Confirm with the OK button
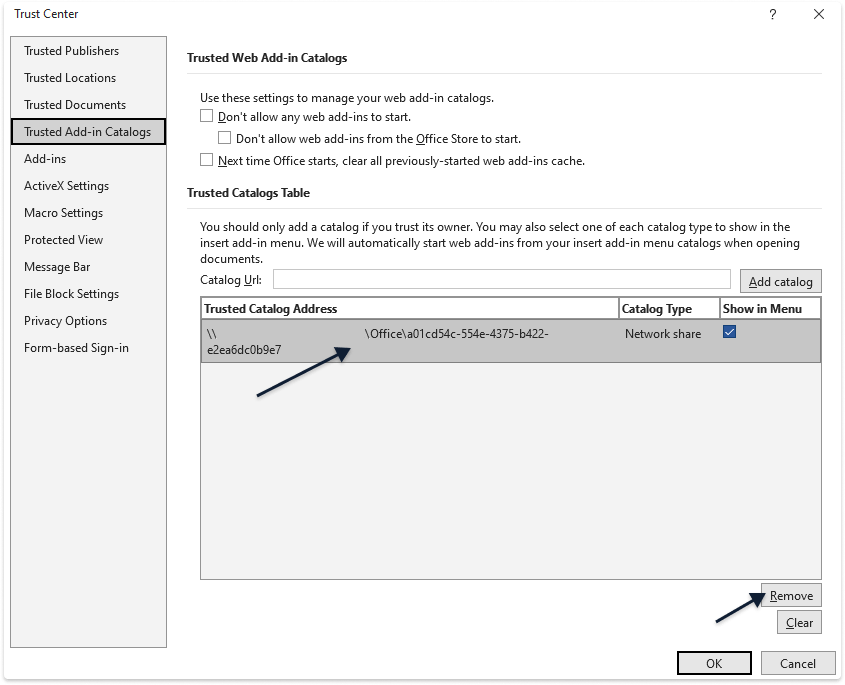 (x=714, y=663)
